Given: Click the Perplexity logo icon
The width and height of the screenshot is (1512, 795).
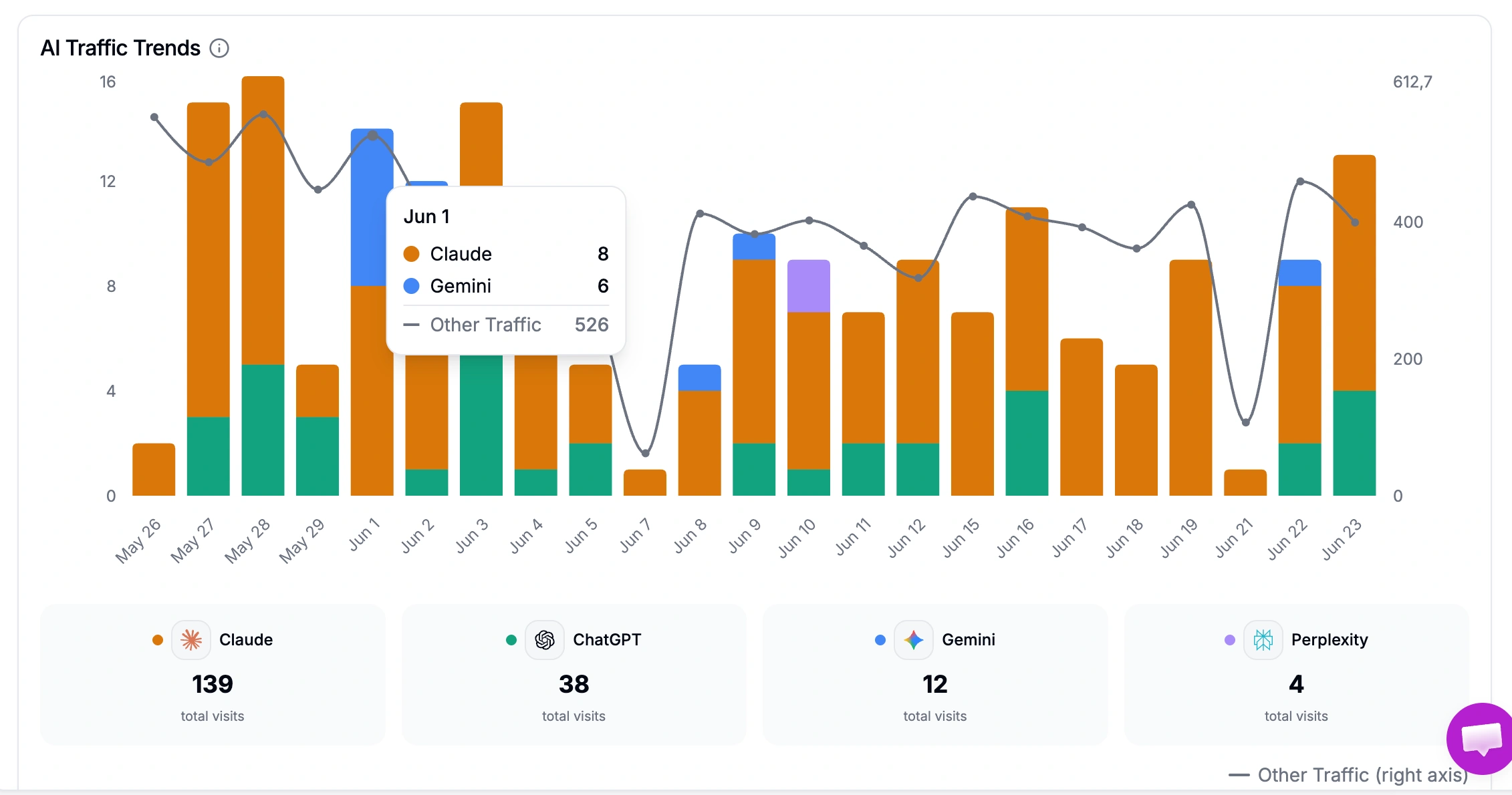Looking at the screenshot, I should tap(1263, 640).
